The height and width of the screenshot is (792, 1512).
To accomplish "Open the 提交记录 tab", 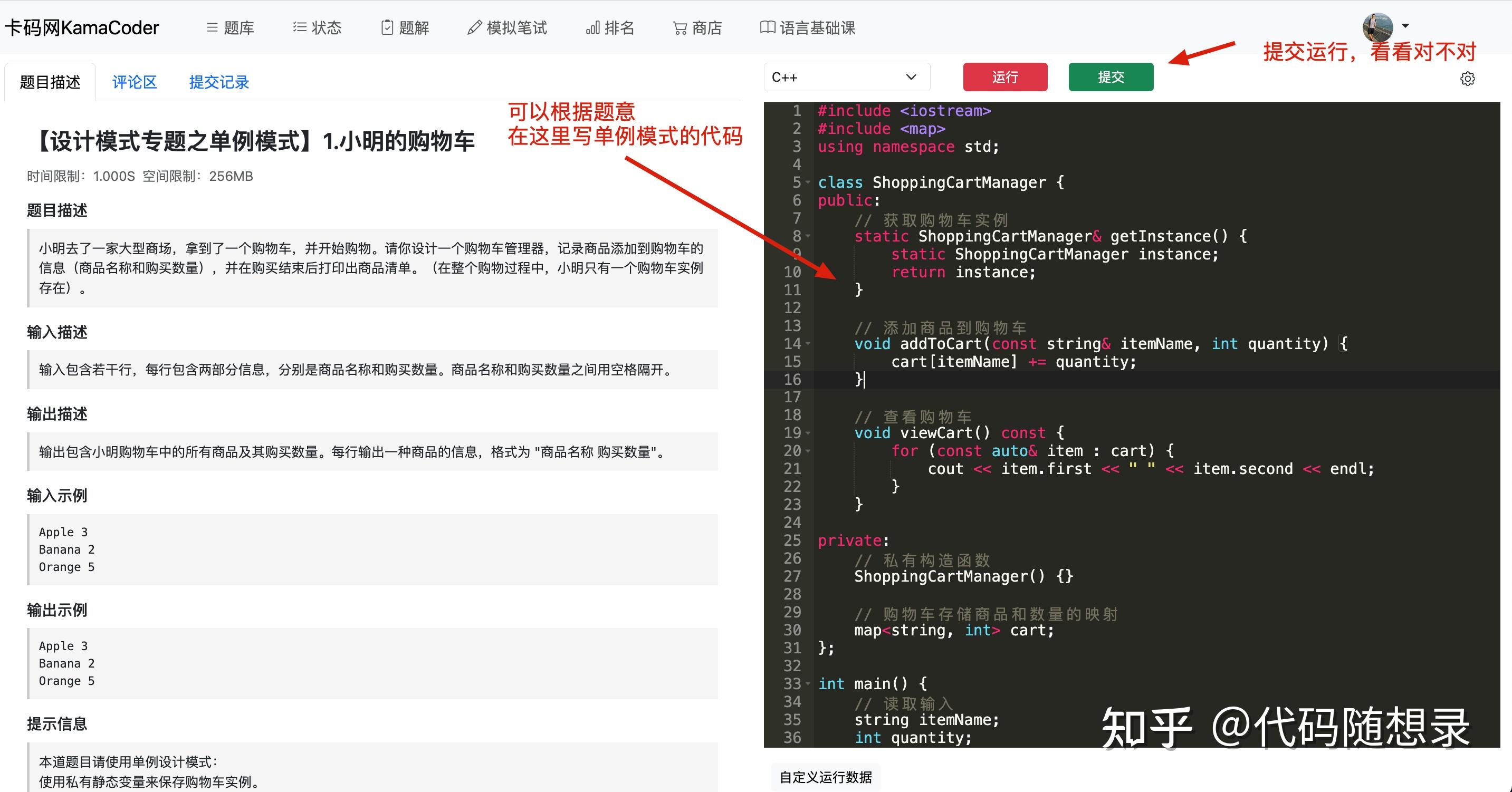I will tap(219, 82).
